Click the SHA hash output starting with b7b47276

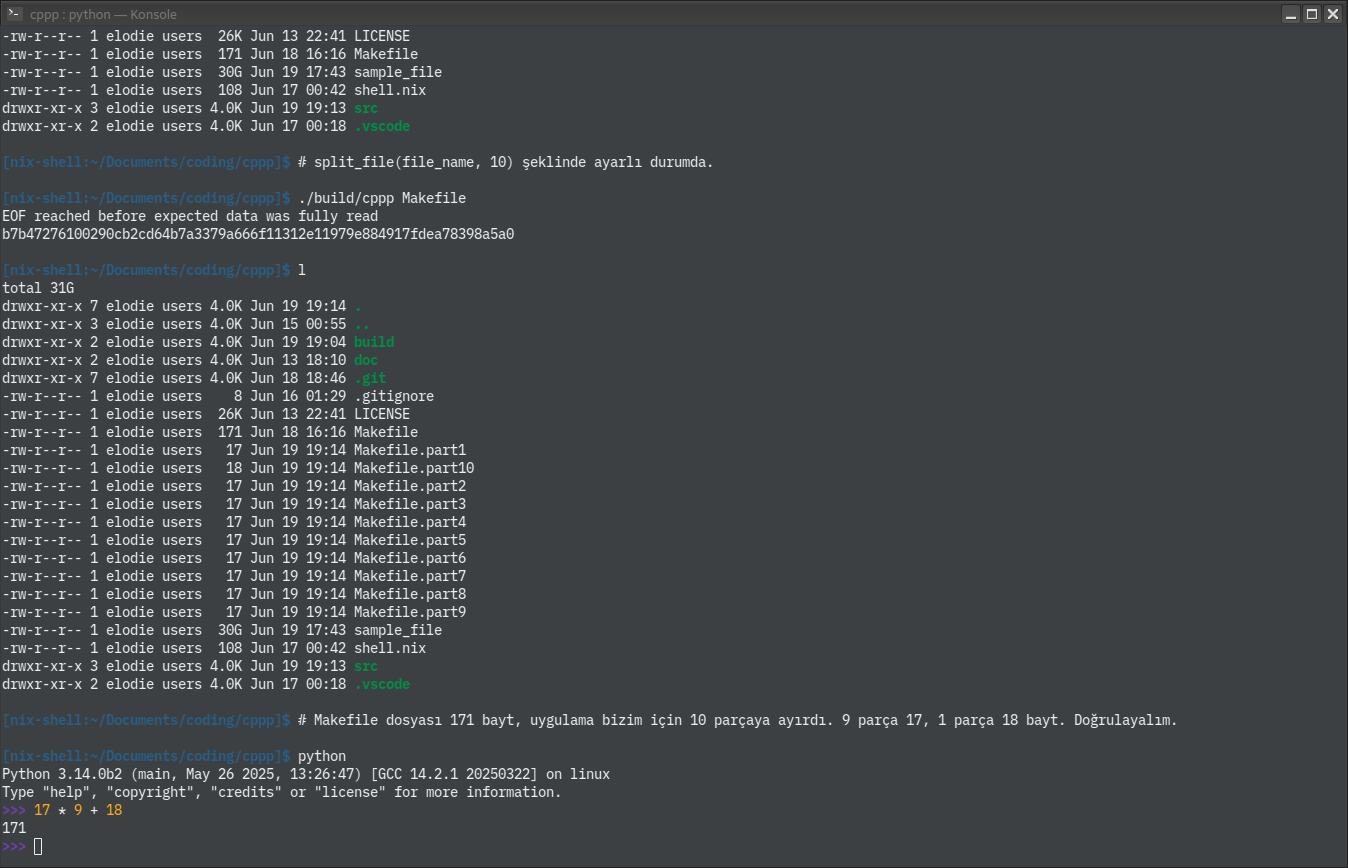pyautogui.click(x=258, y=234)
